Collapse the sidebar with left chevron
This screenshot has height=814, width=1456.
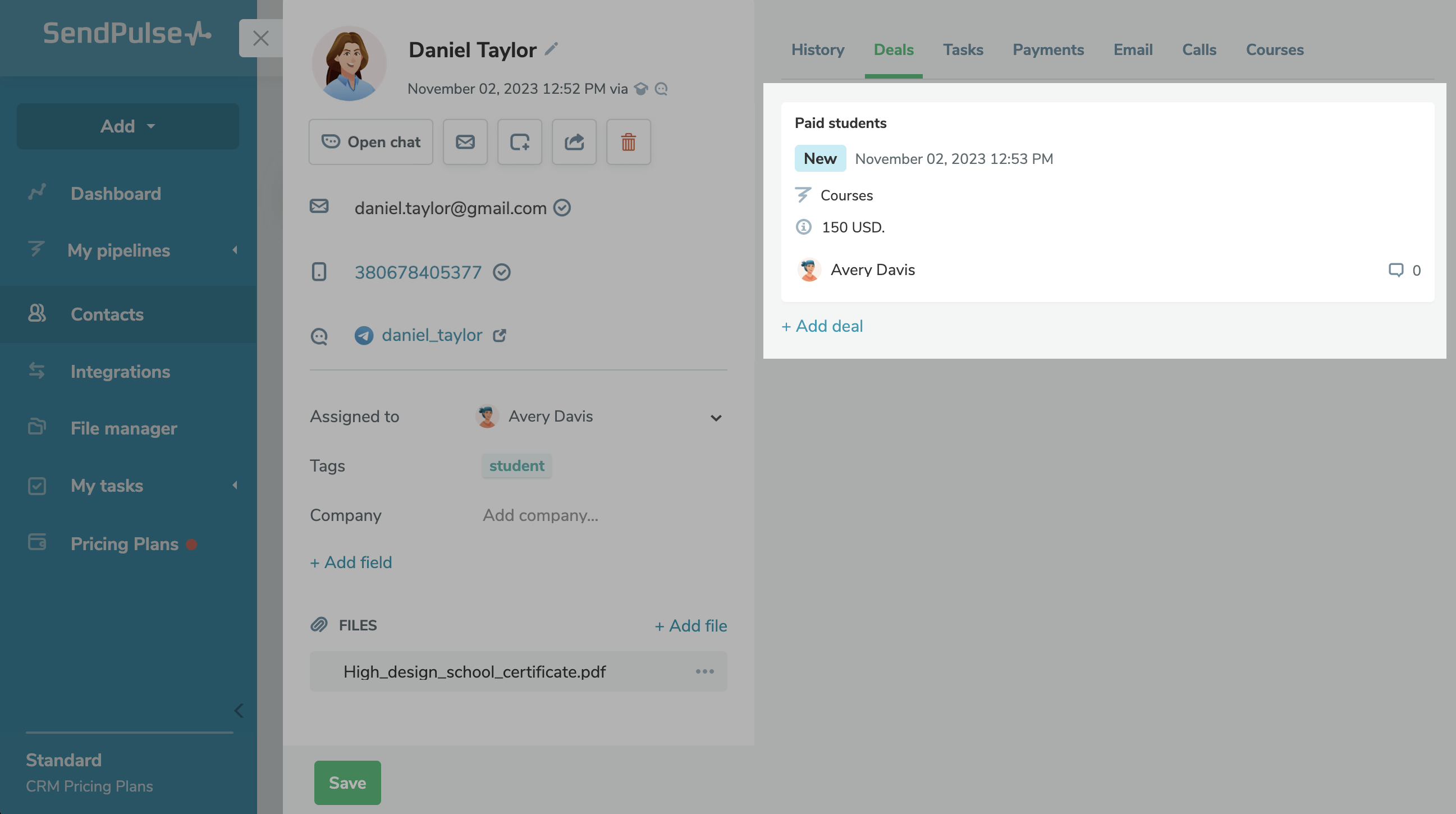[x=239, y=711]
